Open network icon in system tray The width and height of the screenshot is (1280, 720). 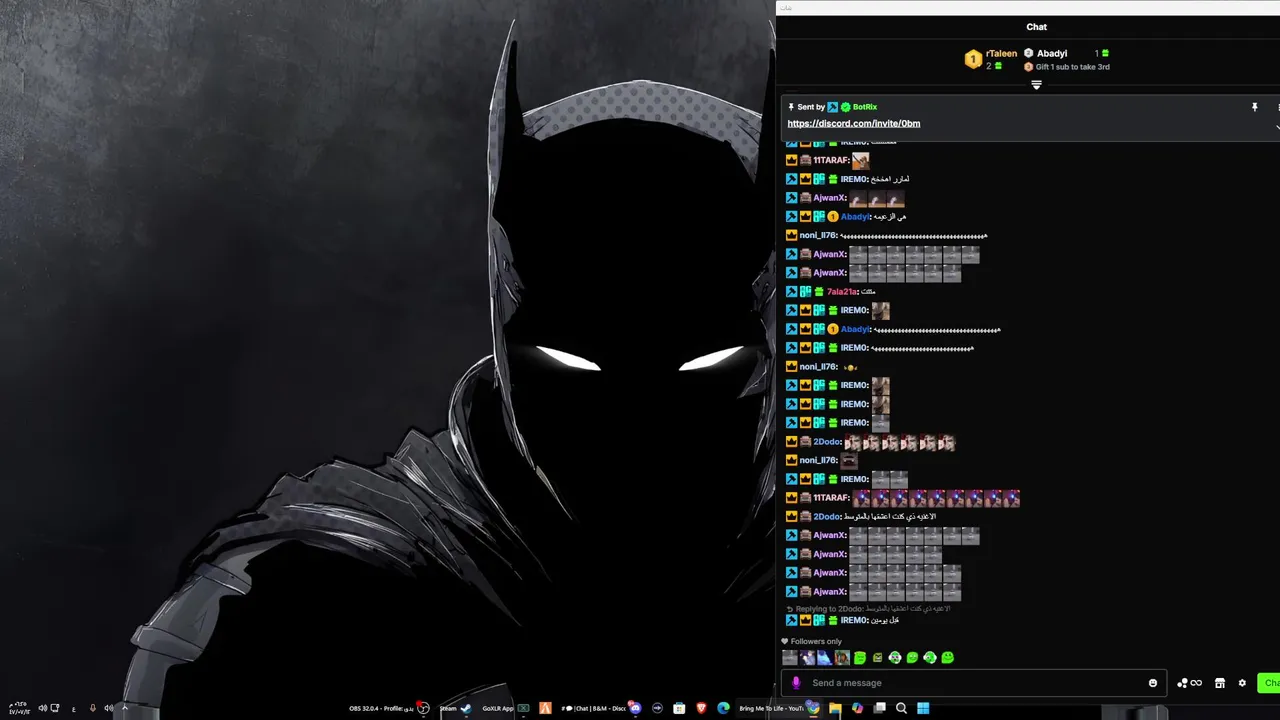click(x=55, y=708)
